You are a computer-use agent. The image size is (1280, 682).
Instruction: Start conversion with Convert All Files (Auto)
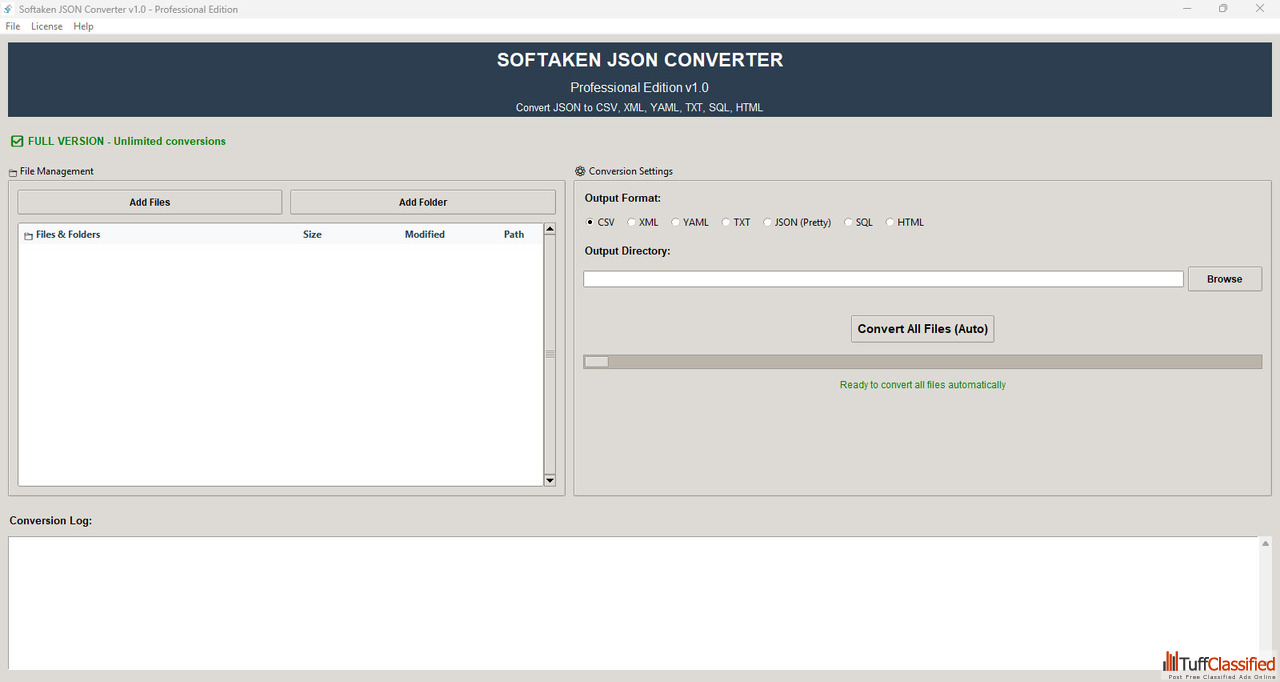pos(922,329)
